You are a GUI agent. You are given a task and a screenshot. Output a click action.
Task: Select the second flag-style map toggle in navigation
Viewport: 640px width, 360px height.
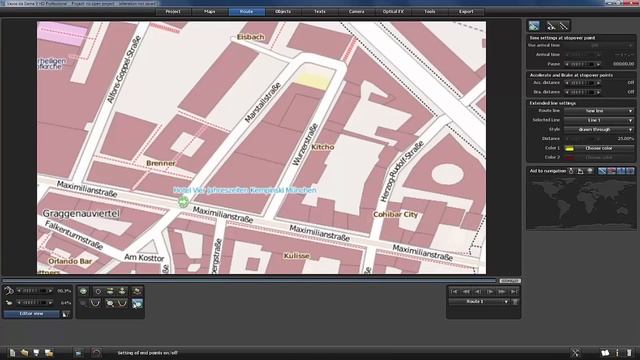click(611, 171)
